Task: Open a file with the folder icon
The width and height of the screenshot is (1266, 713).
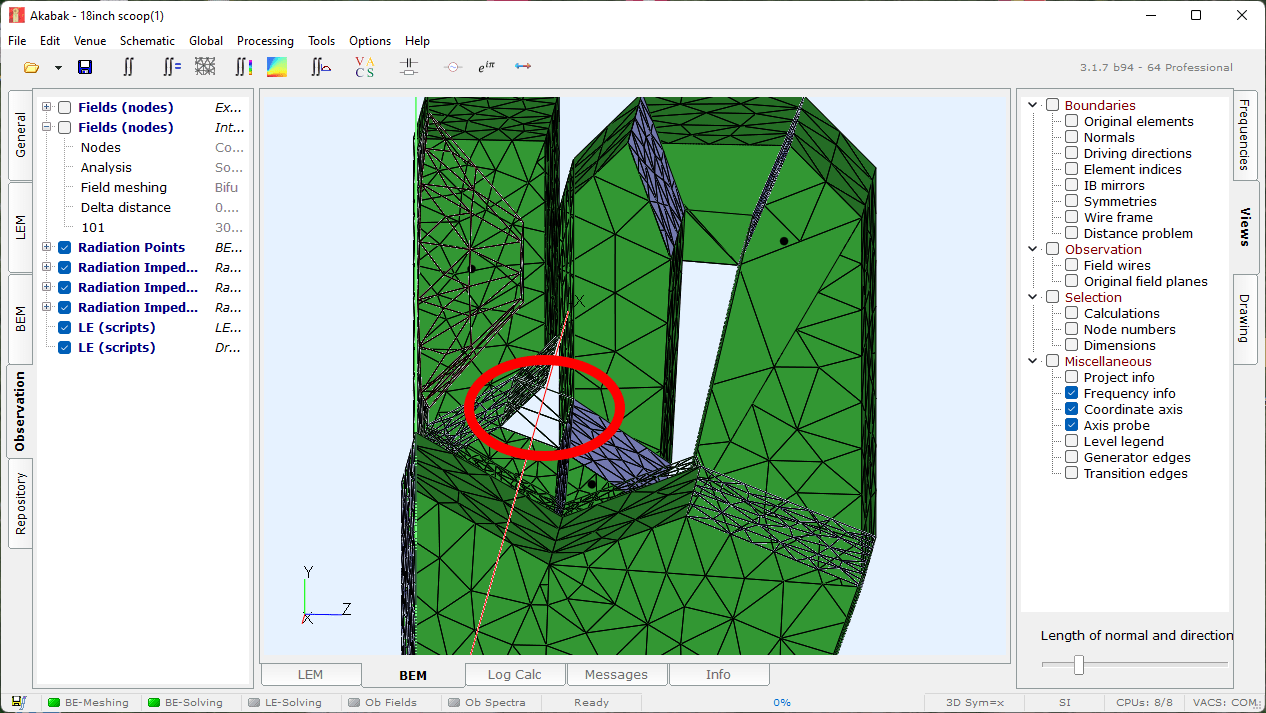Action: [31, 67]
